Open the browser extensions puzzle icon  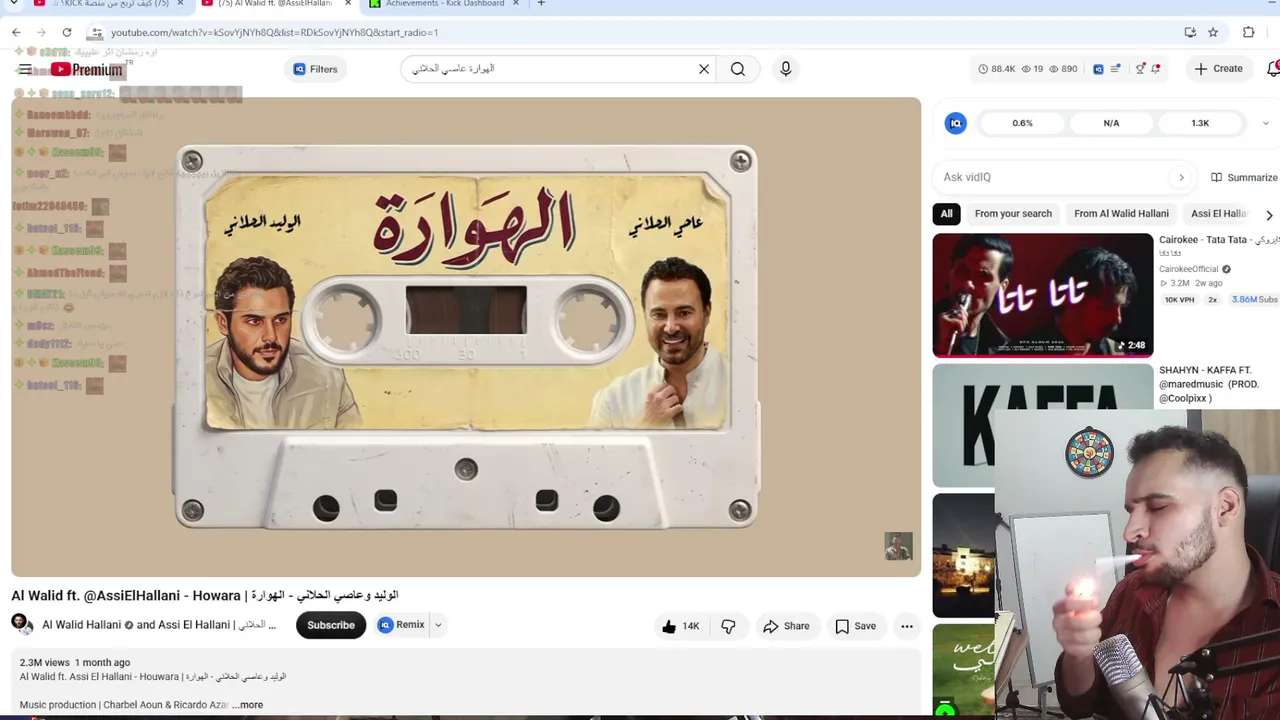point(1248,32)
